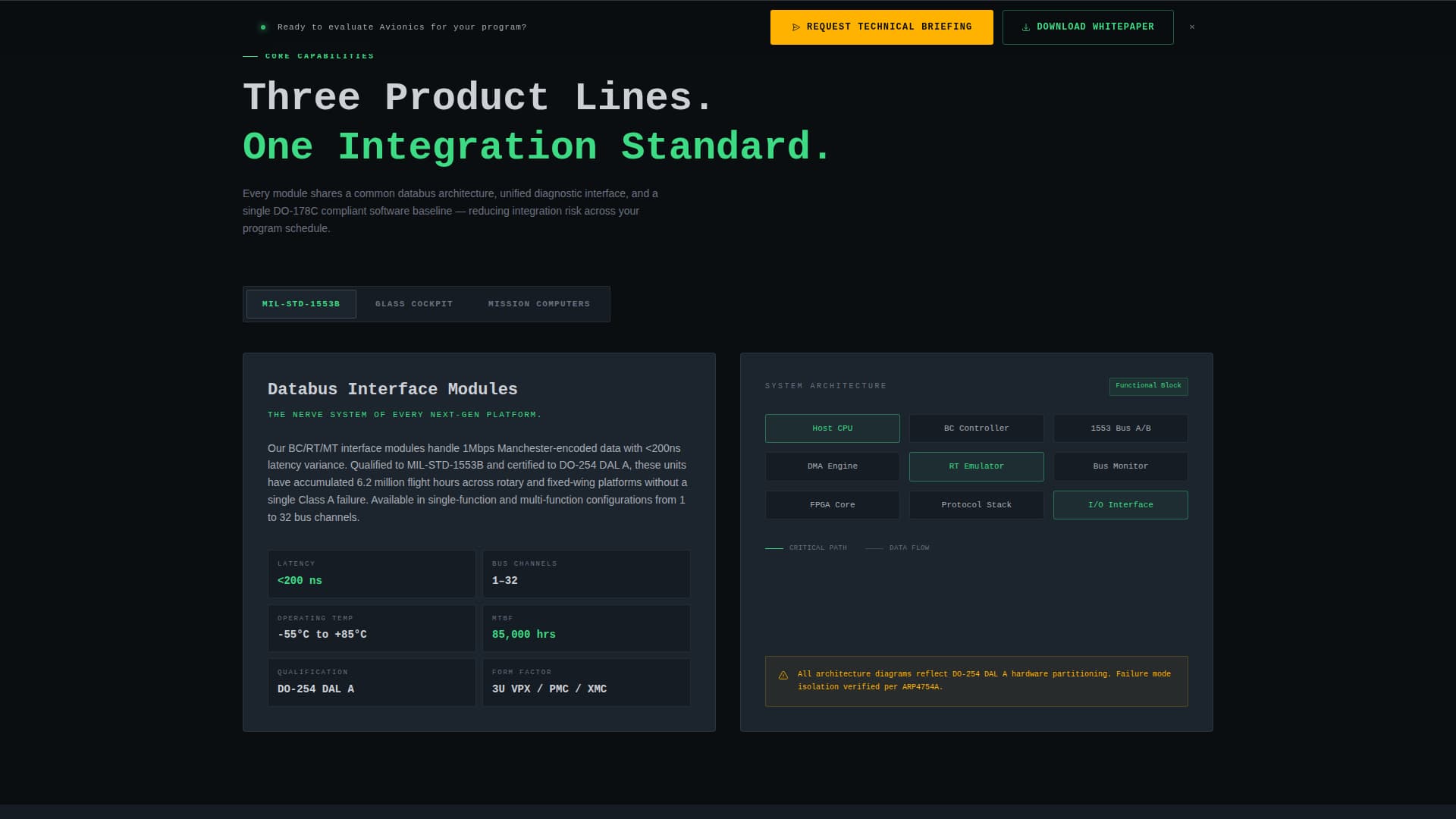The height and width of the screenshot is (819, 1456).
Task: Toggle the Functional Block view badge
Action: coord(1149,386)
